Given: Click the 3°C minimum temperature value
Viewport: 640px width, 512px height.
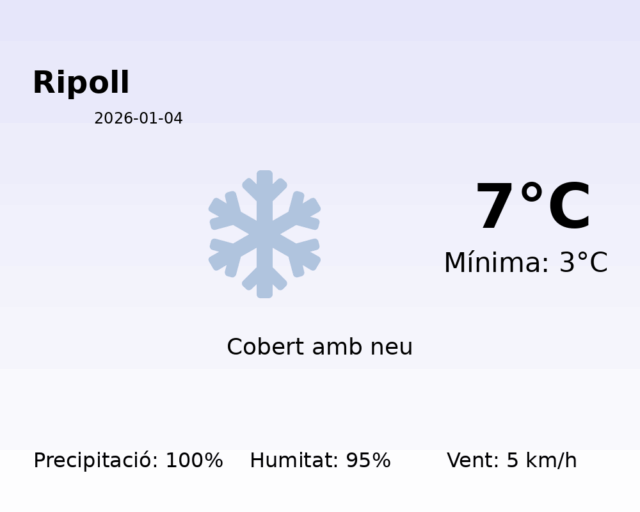Looking at the screenshot, I should pos(583,263).
